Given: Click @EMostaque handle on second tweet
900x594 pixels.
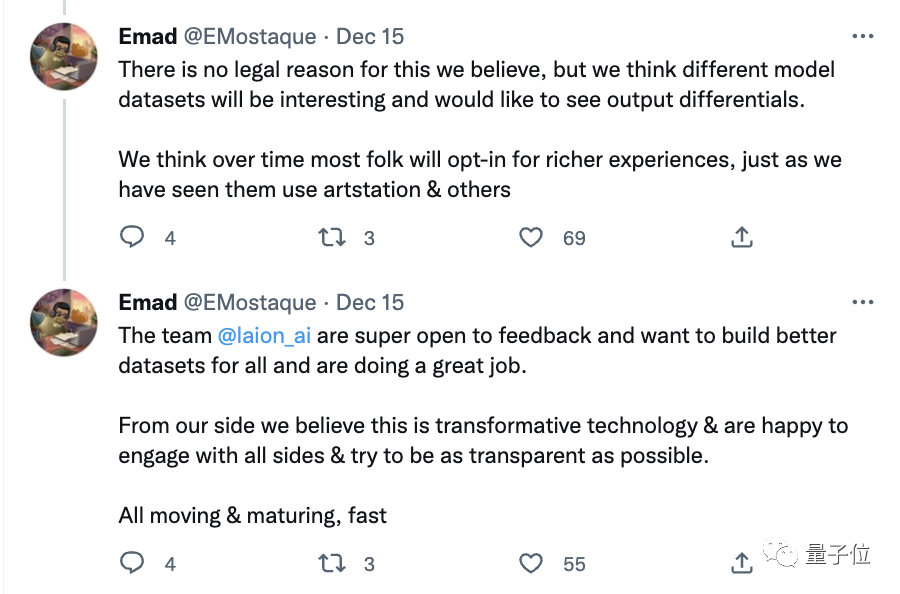Looking at the screenshot, I should tap(250, 302).
